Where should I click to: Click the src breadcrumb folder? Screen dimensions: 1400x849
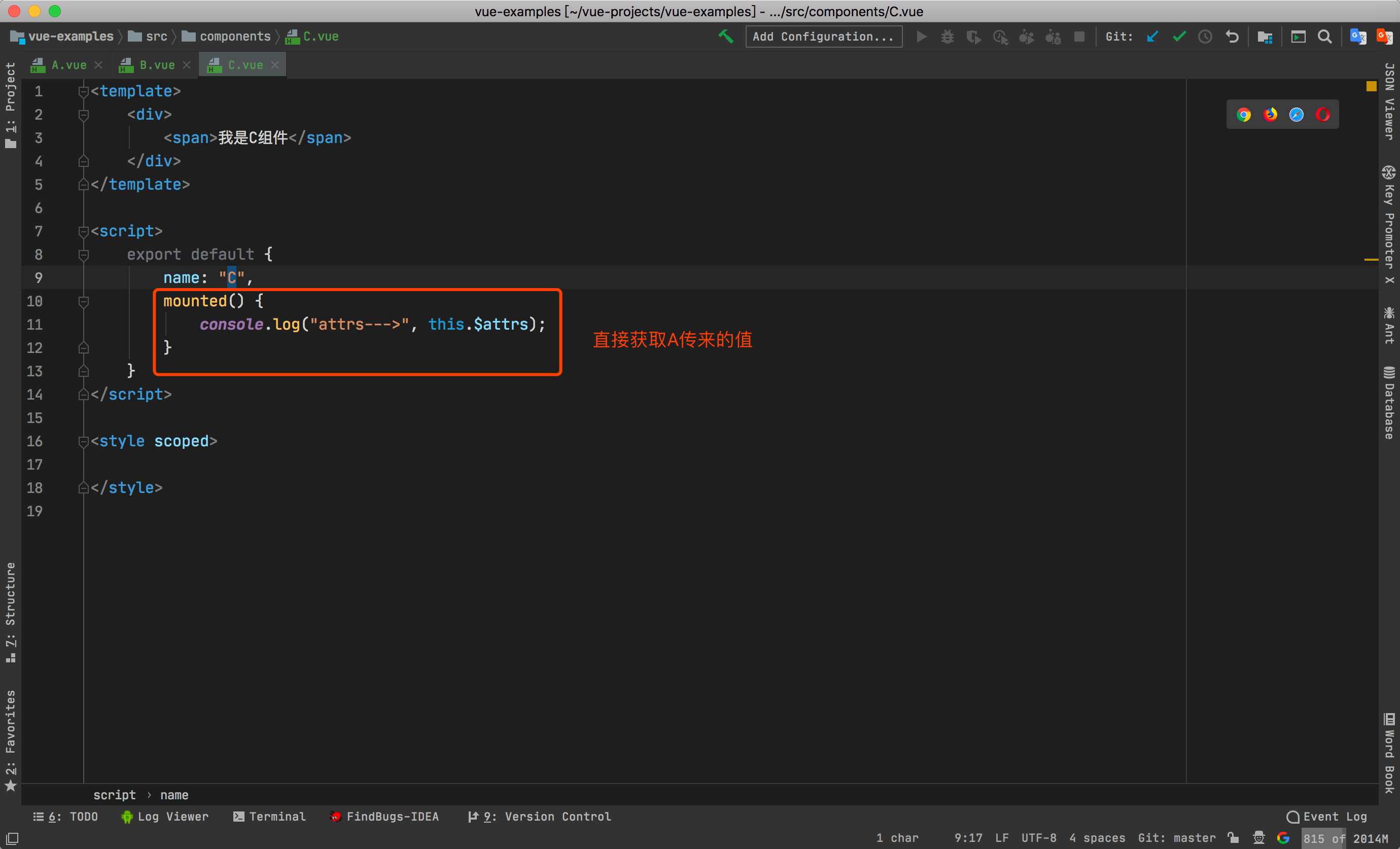[148, 37]
